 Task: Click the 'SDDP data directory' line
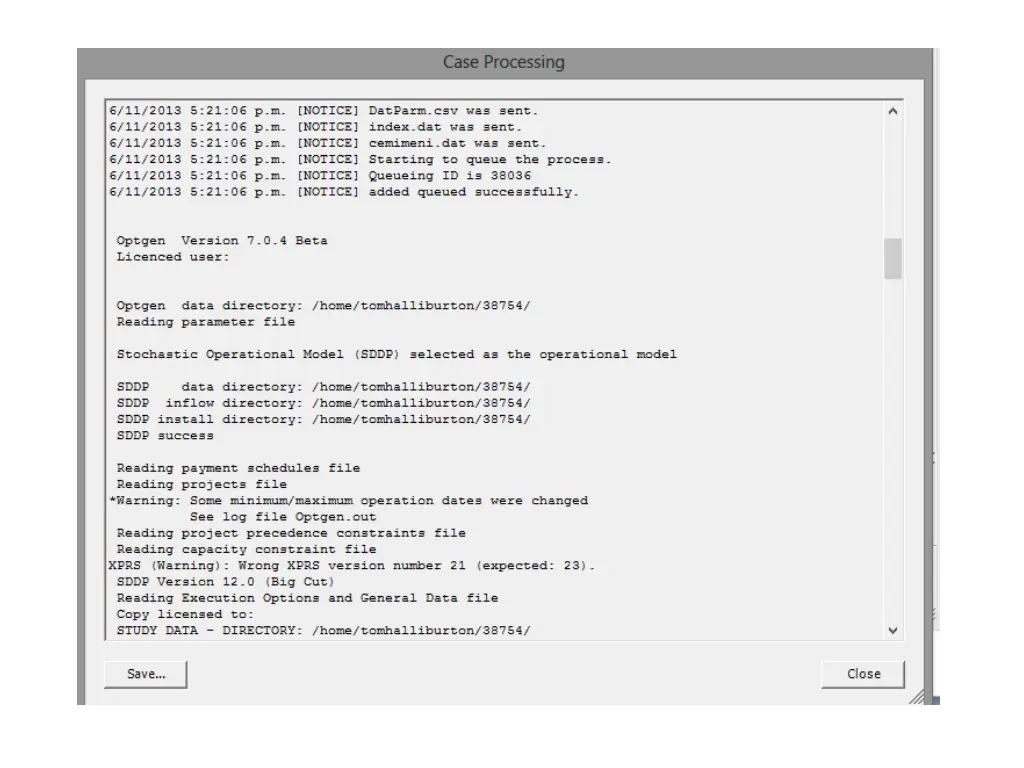(x=323, y=387)
